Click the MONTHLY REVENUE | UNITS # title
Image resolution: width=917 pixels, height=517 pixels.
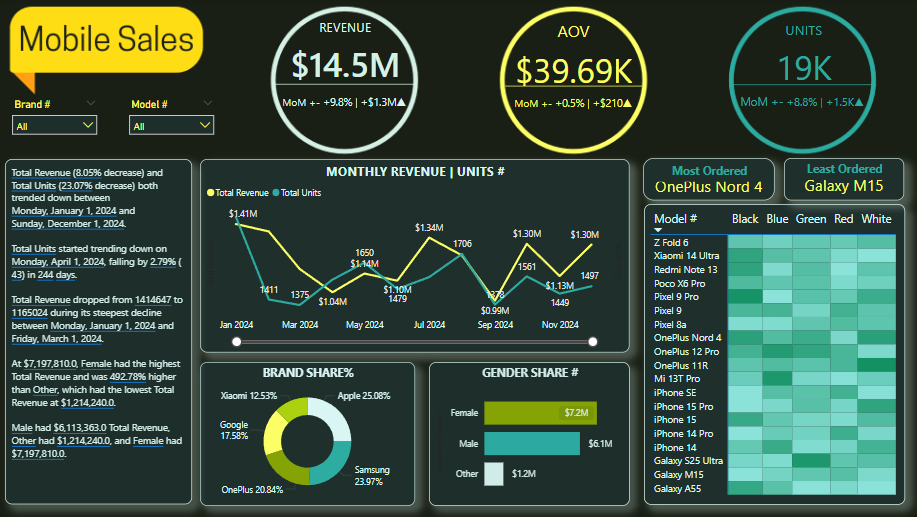tap(415, 171)
